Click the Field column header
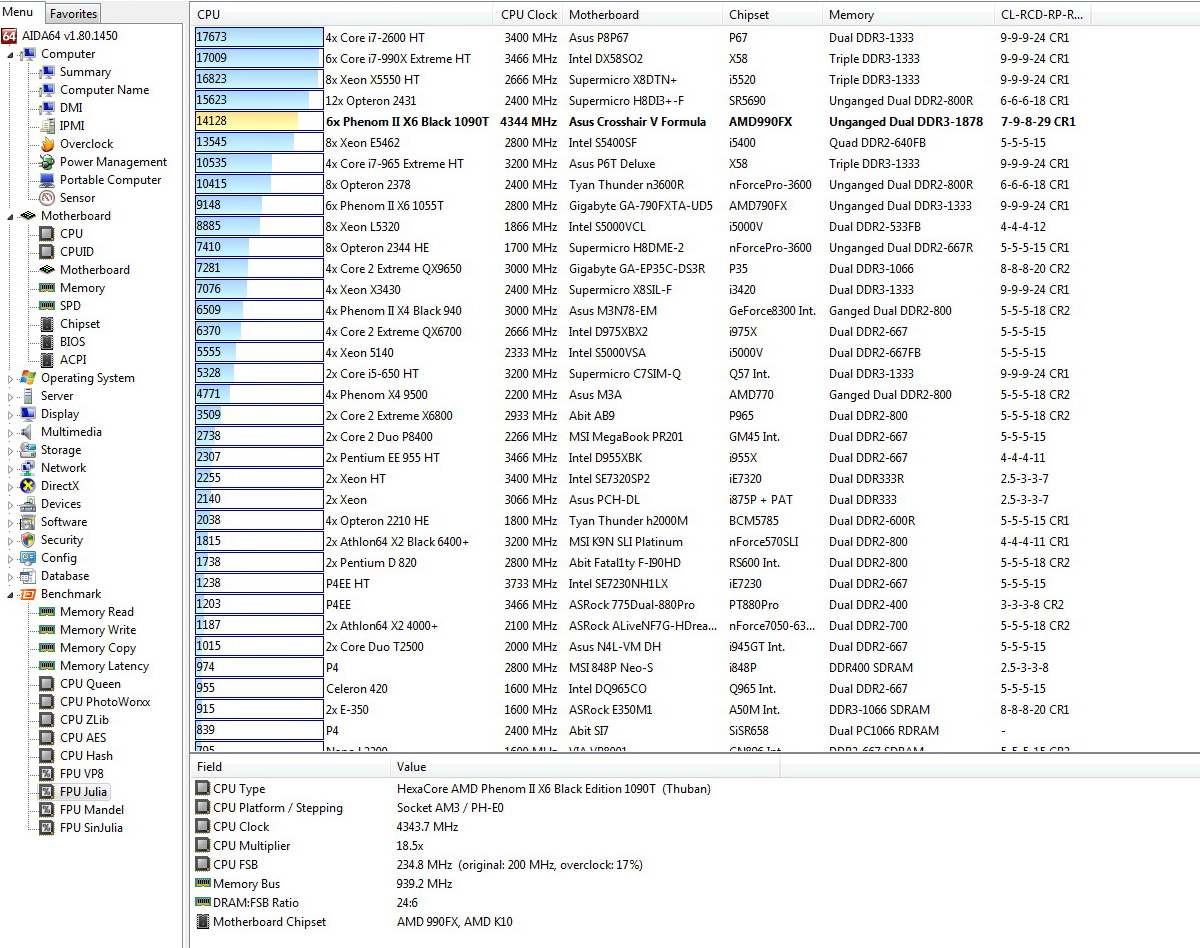 (x=290, y=767)
